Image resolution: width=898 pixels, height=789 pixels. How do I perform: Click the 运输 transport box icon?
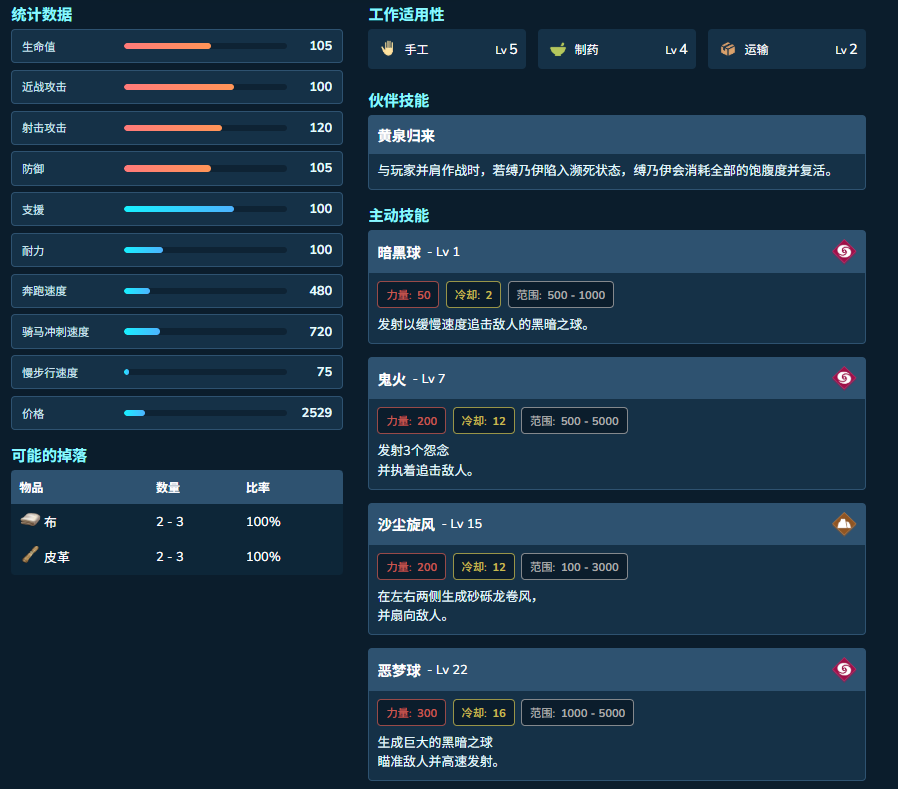(x=728, y=49)
